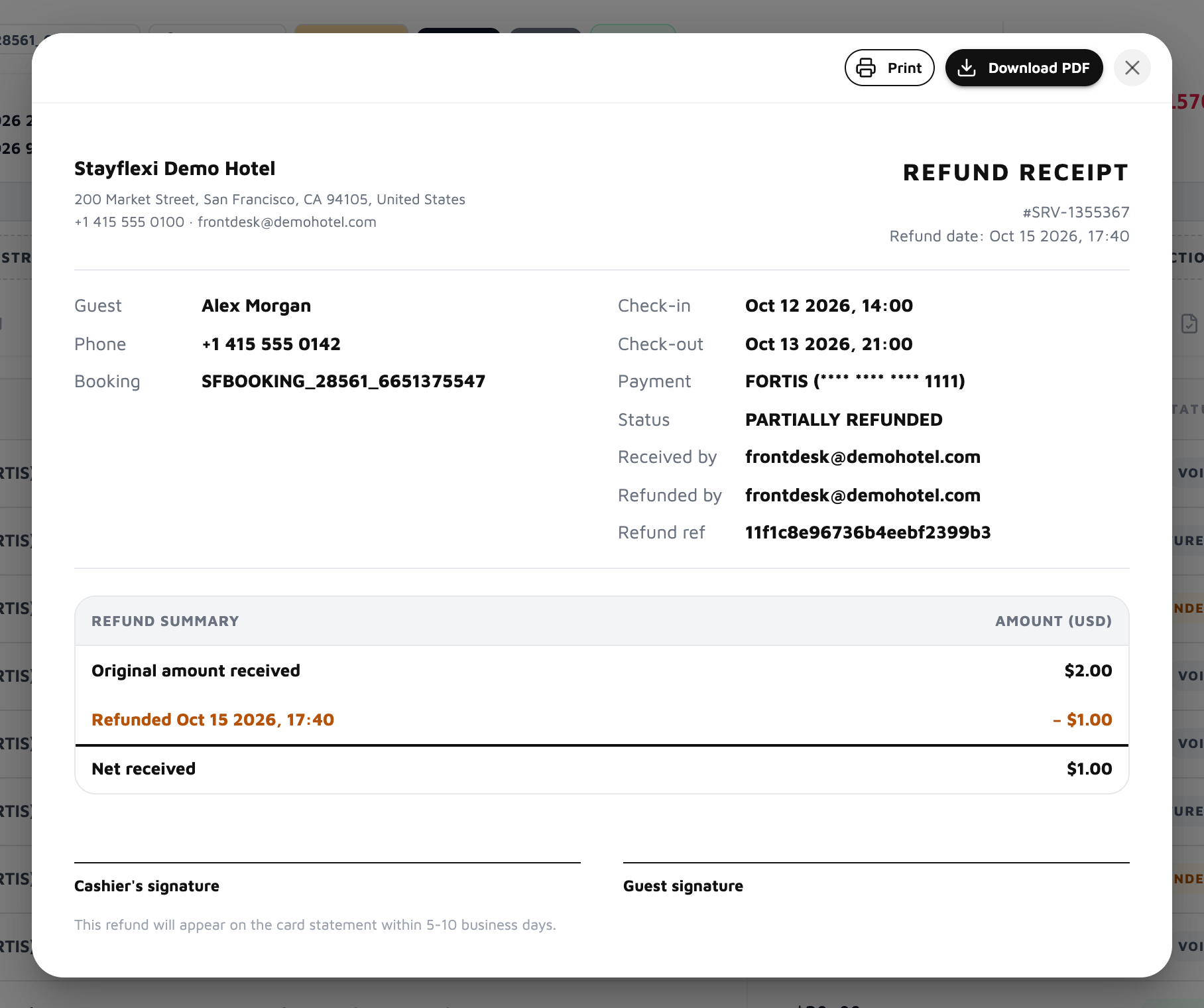
Task: Click the Refunded Oct 15 2026 row
Action: coord(602,720)
